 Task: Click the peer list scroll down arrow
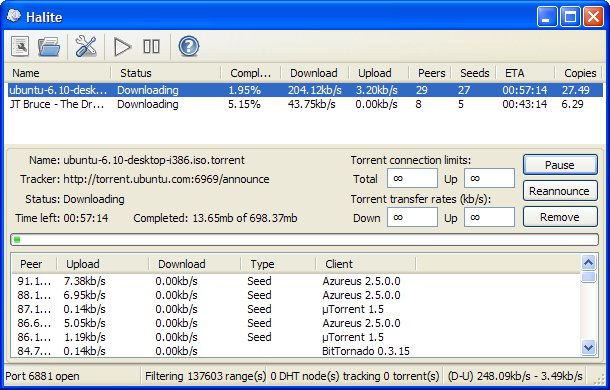[x=588, y=347]
